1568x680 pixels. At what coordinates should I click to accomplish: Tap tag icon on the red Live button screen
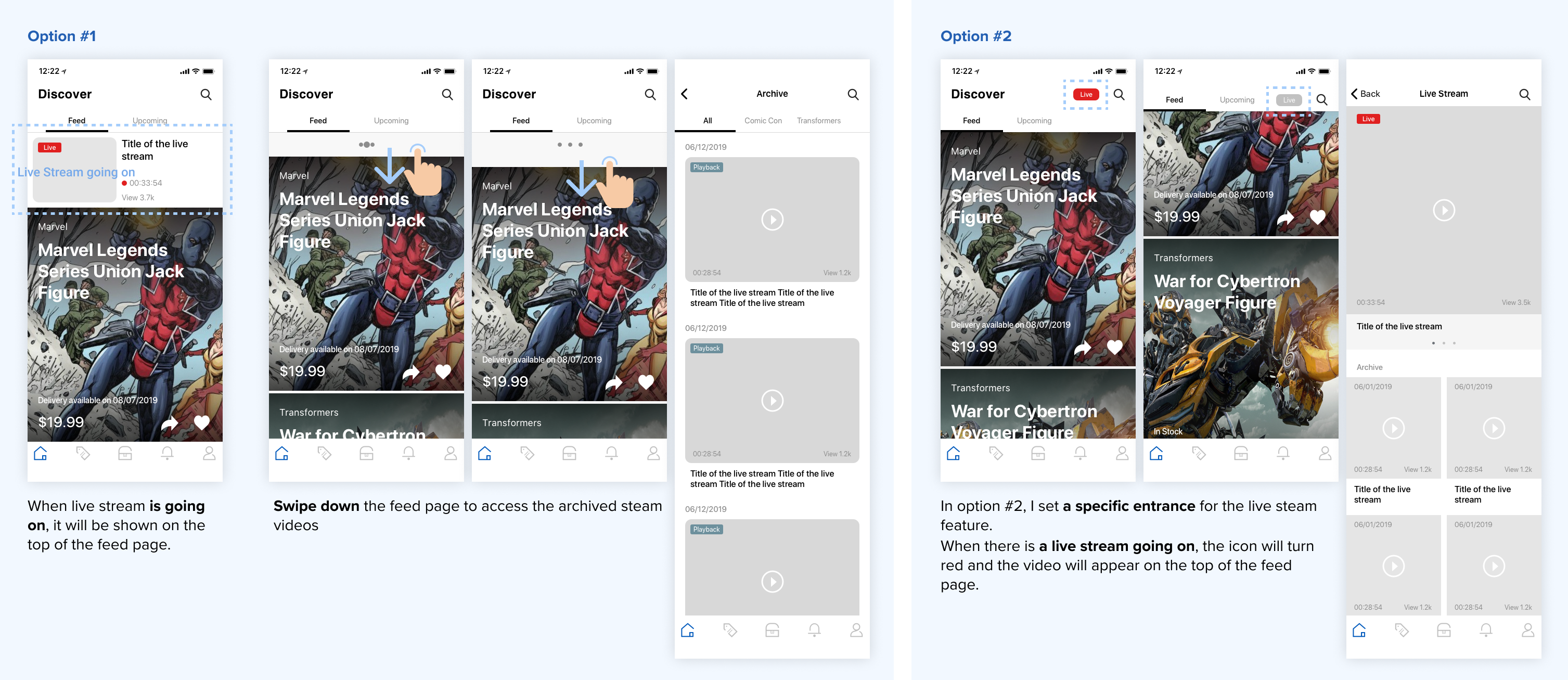pos(996,454)
